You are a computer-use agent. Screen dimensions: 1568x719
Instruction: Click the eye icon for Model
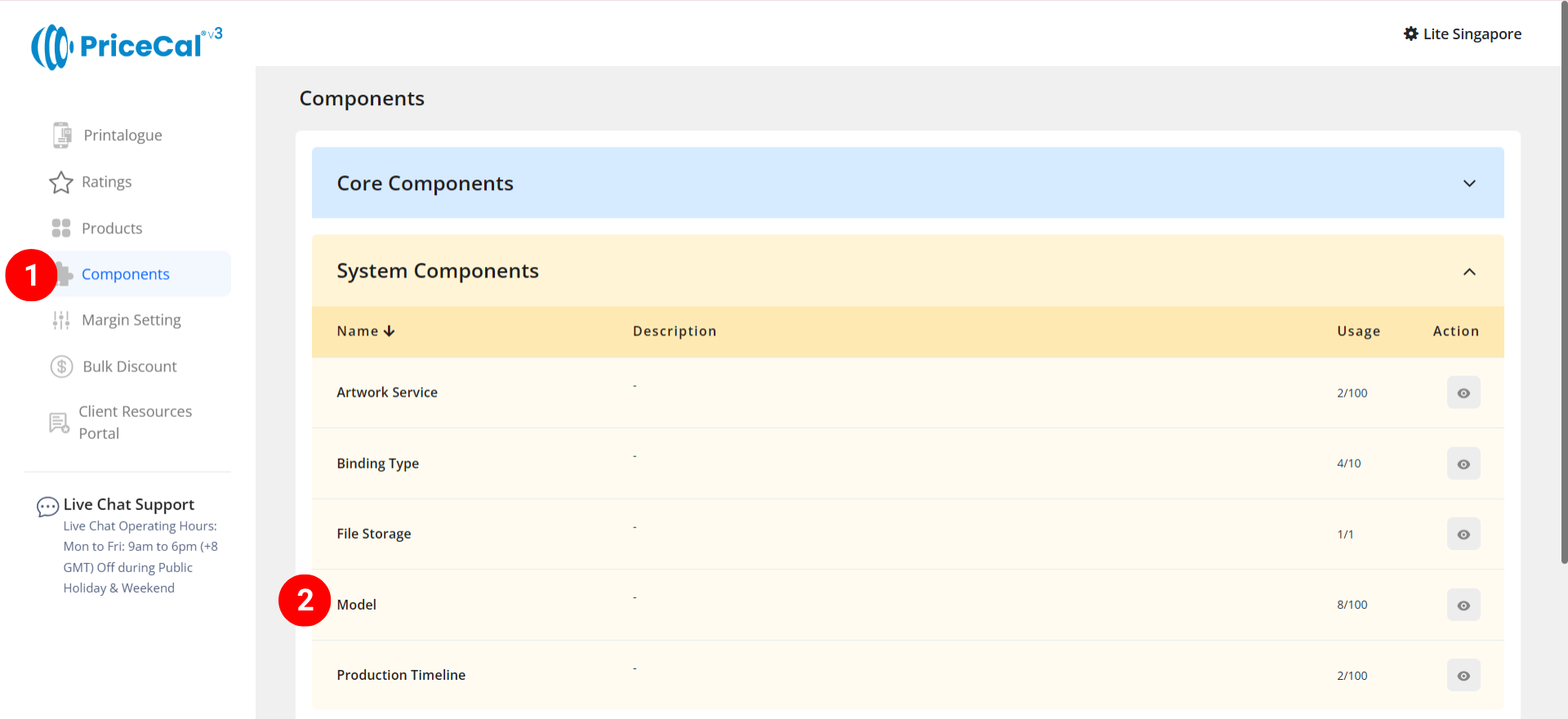[x=1463, y=606]
